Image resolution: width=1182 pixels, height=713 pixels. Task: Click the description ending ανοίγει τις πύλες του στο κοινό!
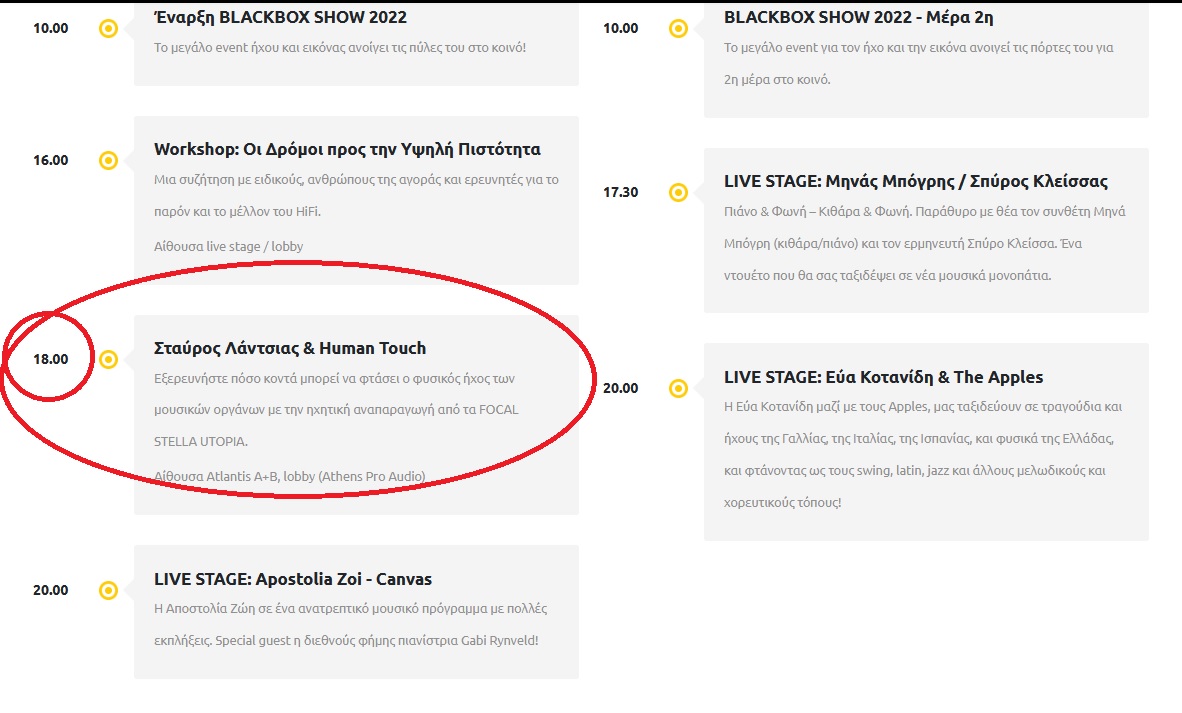(340, 47)
